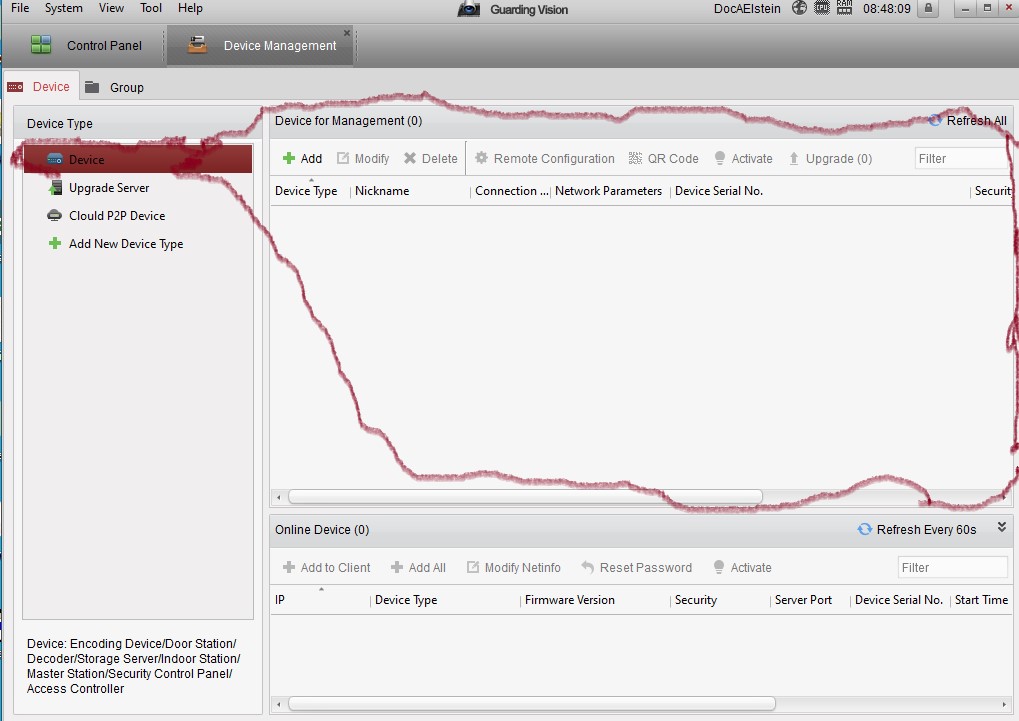Click Add to Client button

[327, 568]
